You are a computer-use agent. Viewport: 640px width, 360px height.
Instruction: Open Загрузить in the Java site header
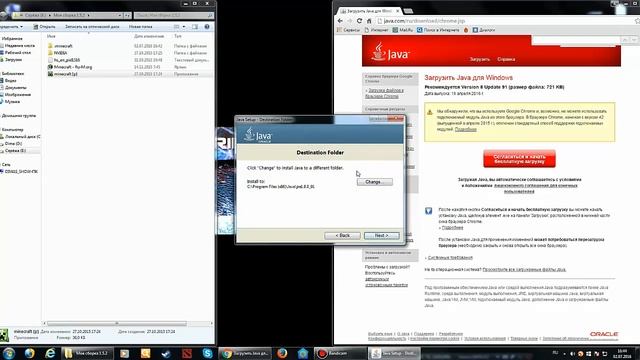point(480,59)
